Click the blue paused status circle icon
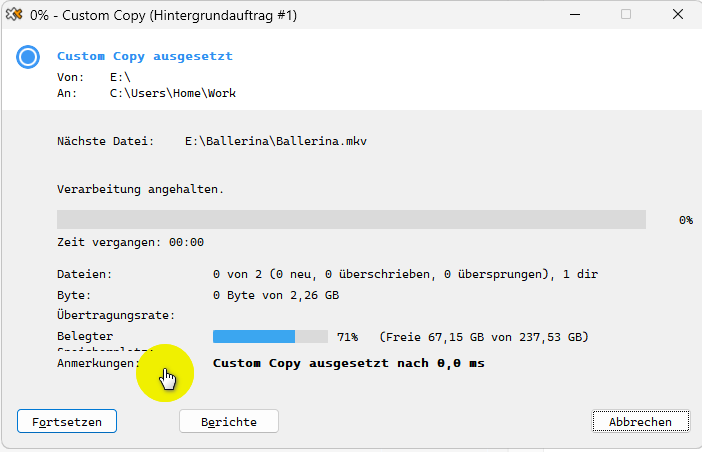 pos(29,57)
